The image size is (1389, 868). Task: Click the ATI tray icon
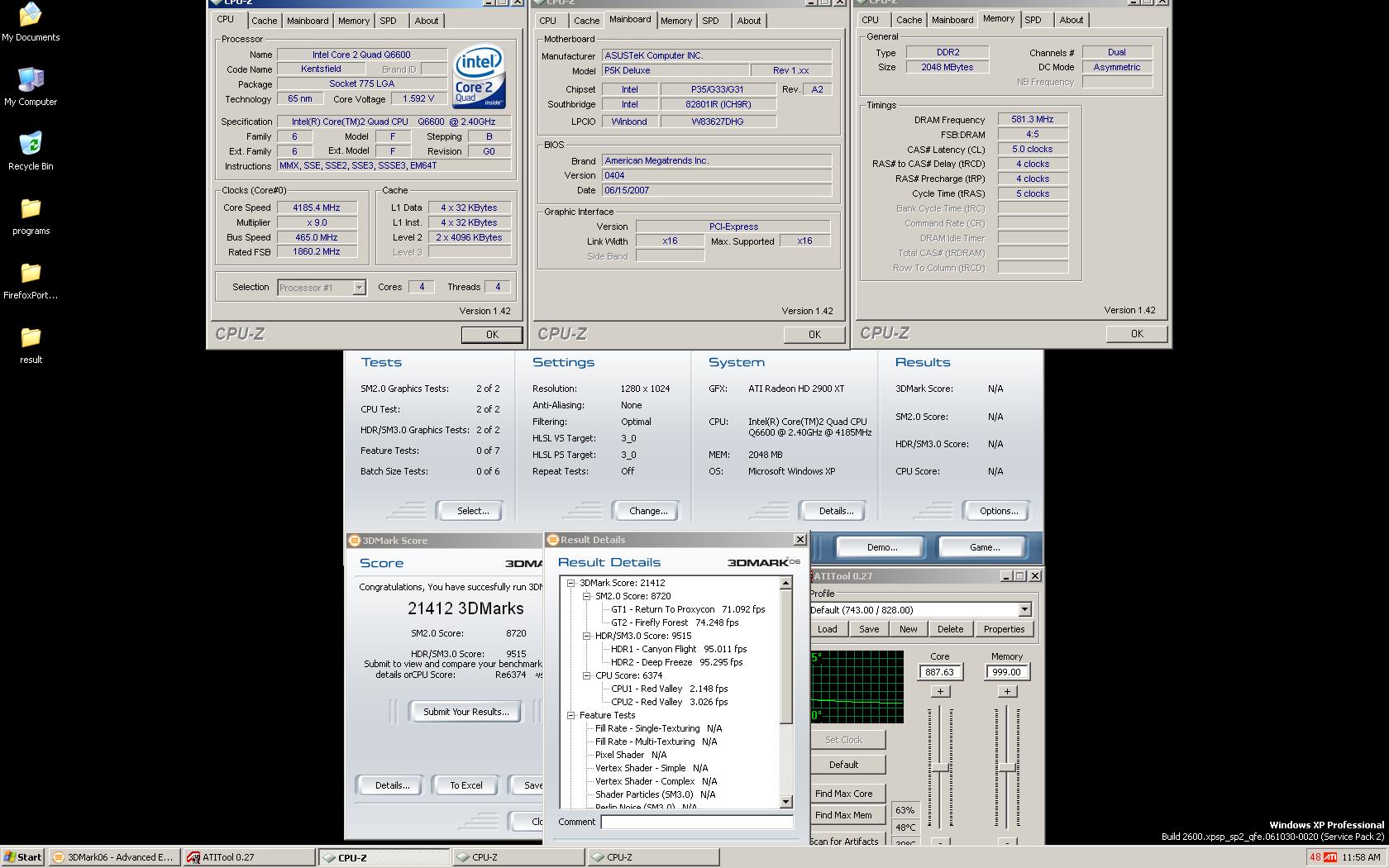point(1330,857)
